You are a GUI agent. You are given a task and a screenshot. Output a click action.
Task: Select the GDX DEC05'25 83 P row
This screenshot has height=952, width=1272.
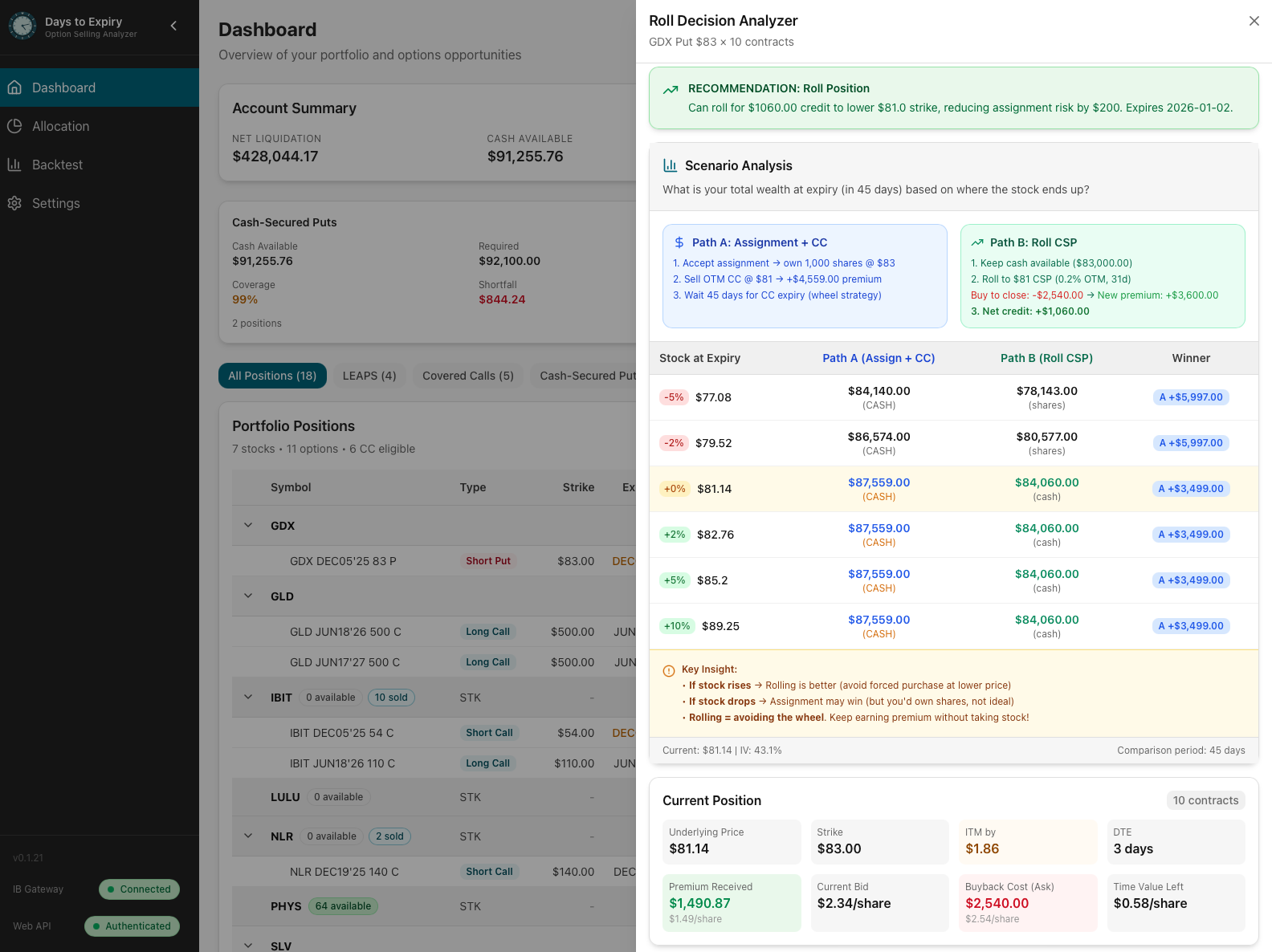[434, 561]
